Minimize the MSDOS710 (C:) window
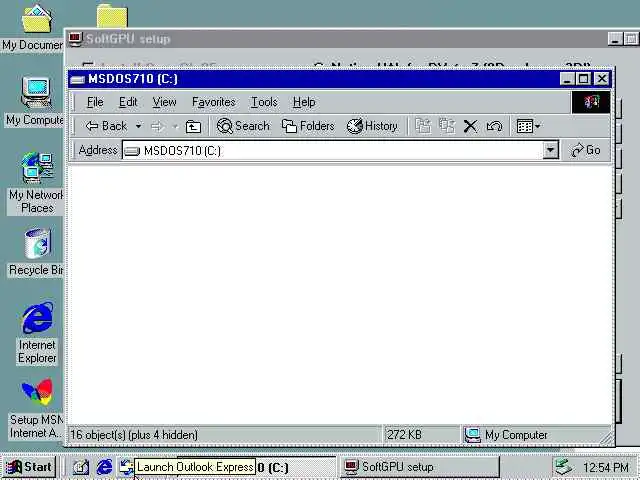The width and height of the screenshot is (640, 480). pos(567,79)
